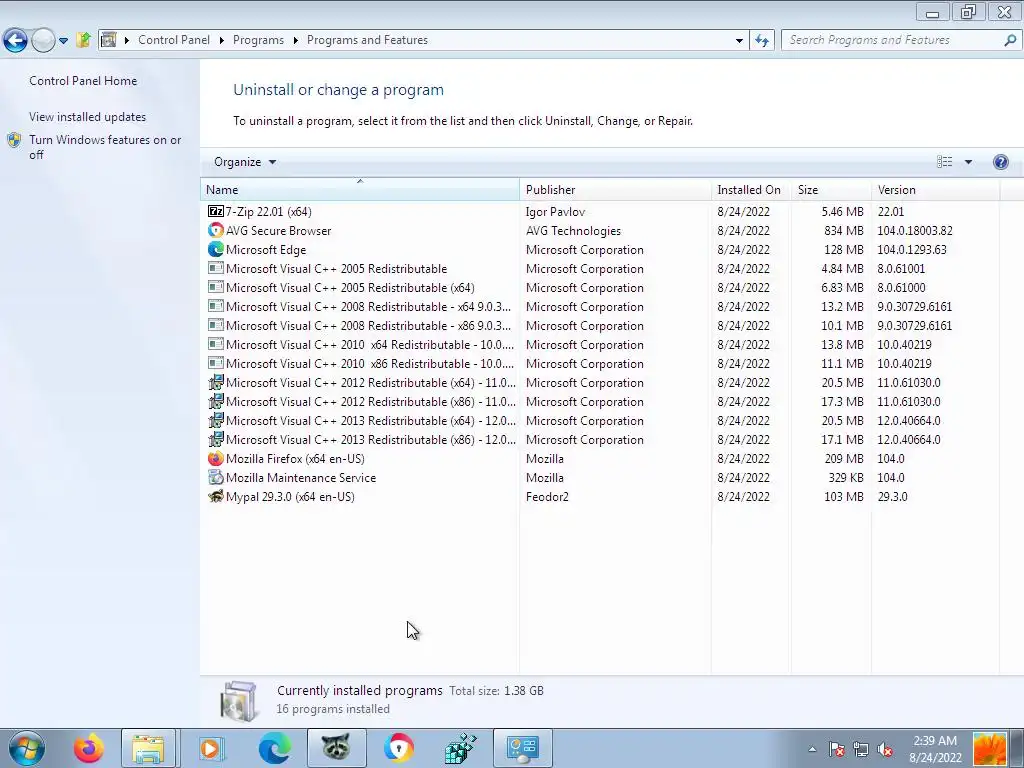This screenshot has height=768, width=1024.
Task: Click icon of Visual C++ 2012 Redistributable (x64)
Action: [x=216, y=383]
